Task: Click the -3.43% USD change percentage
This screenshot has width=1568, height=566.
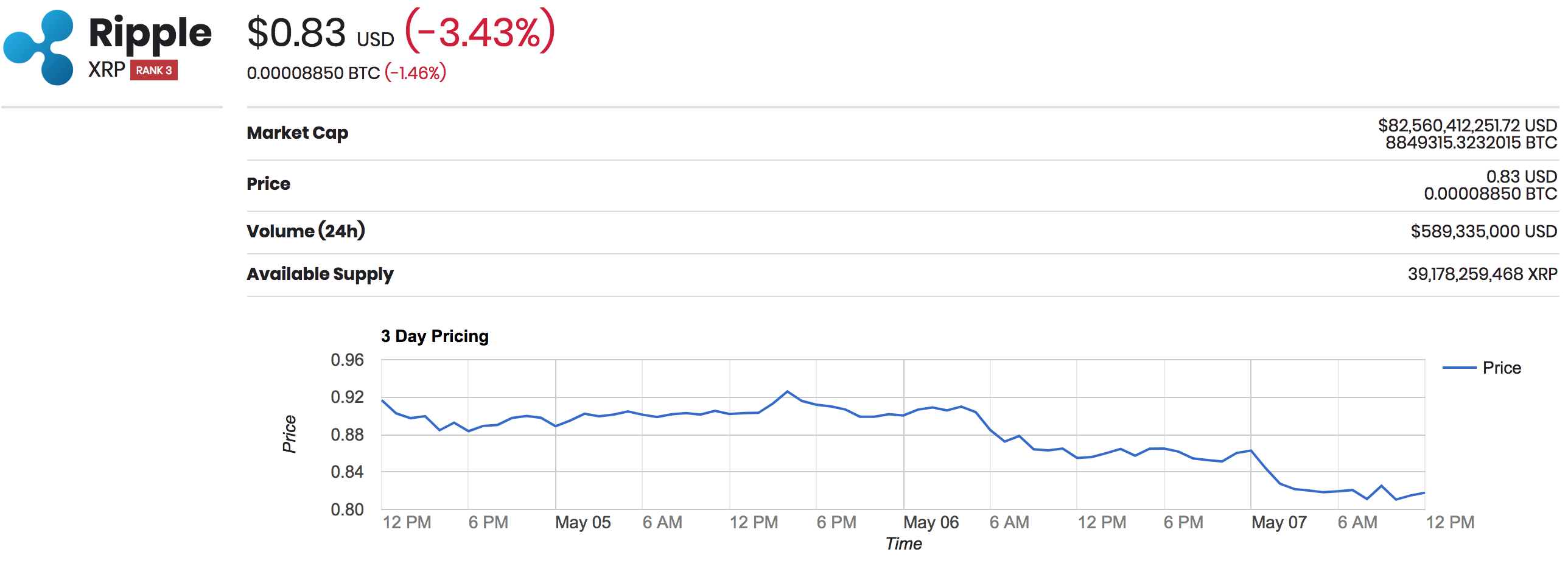Action: click(x=480, y=32)
